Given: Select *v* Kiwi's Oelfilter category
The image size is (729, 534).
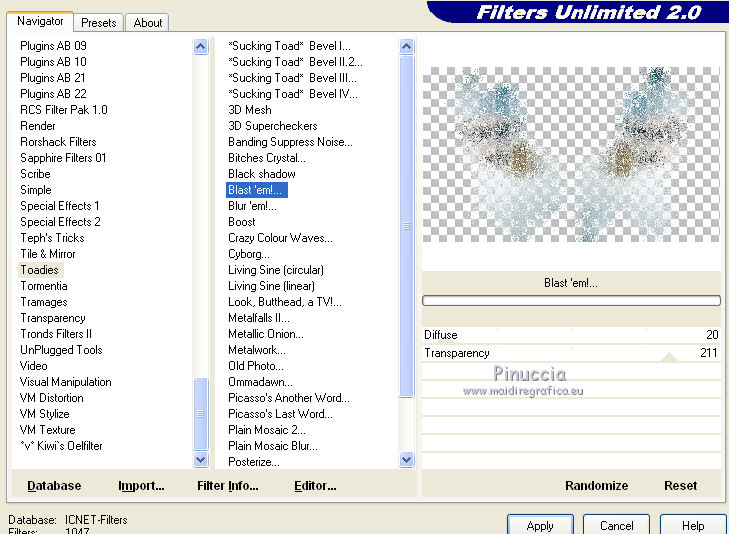Looking at the screenshot, I should pyautogui.click(x=61, y=446).
